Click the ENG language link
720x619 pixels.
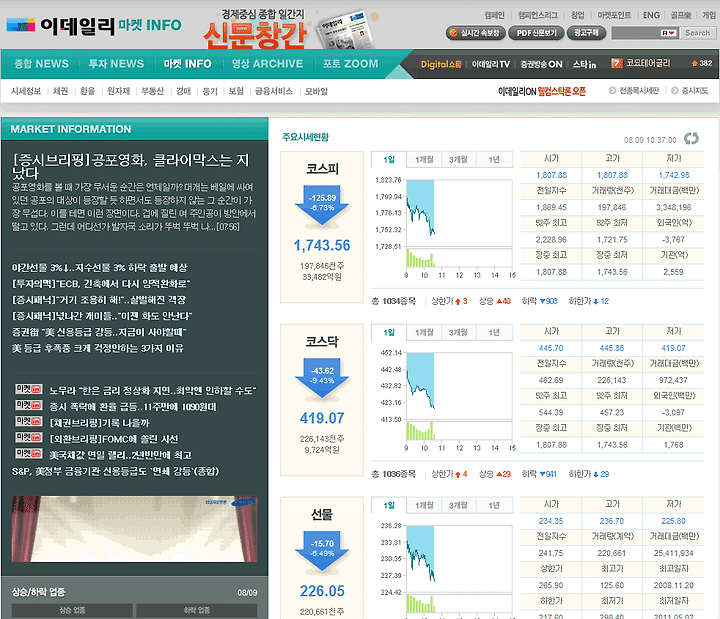651,15
